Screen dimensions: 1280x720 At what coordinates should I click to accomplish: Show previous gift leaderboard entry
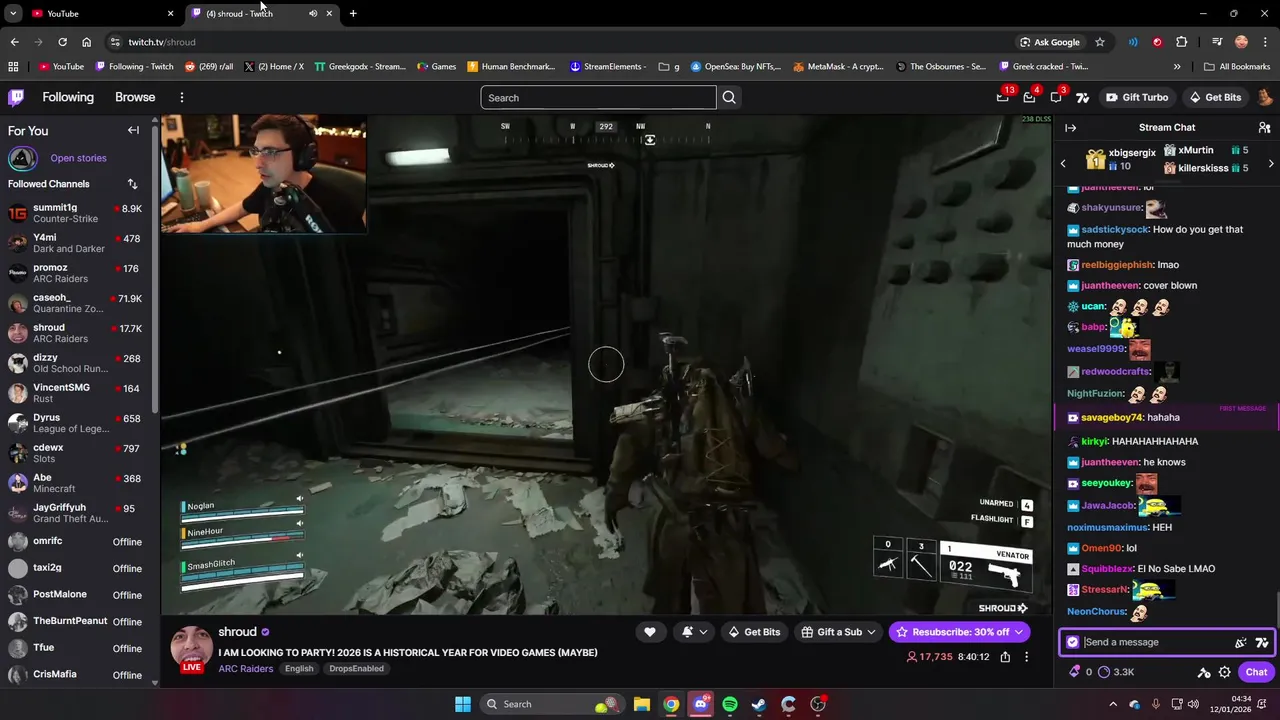[x=1063, y=163]
